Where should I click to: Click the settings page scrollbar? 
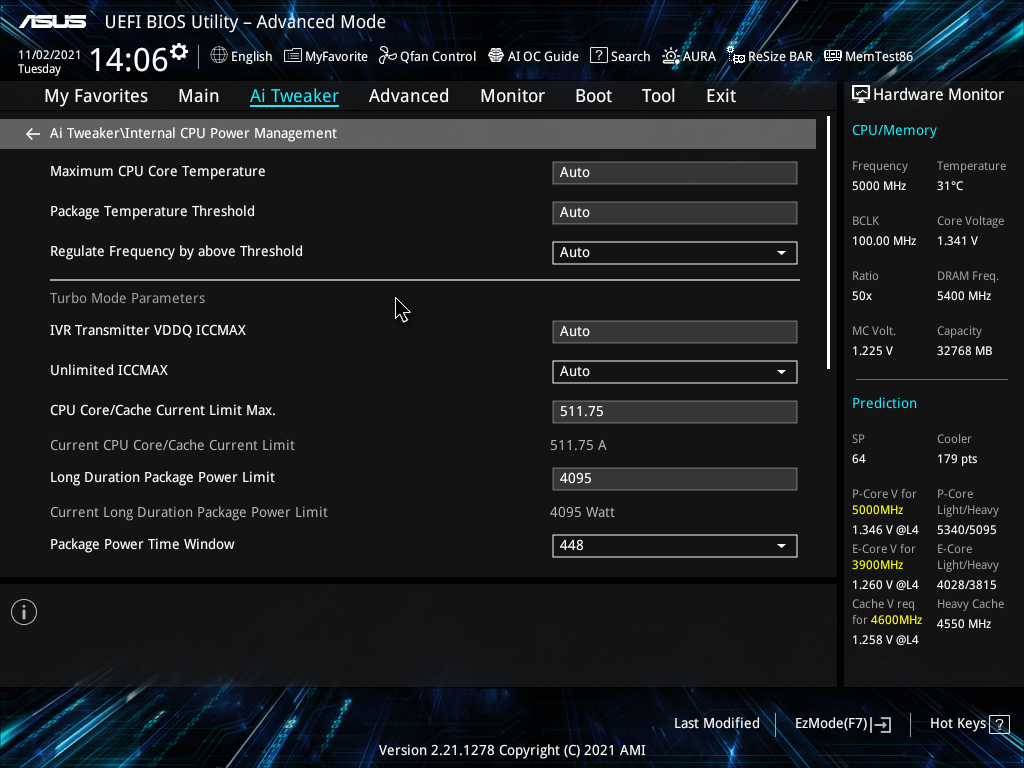(x=829, y=243)
